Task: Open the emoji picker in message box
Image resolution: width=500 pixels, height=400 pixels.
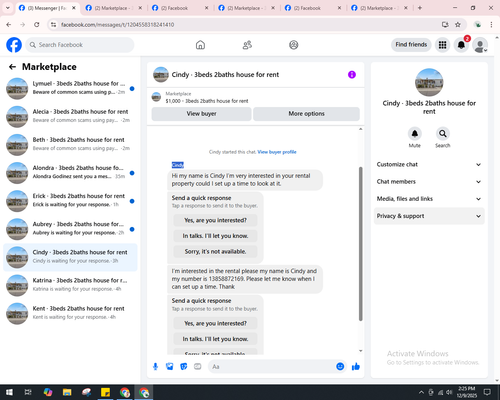Action: click(x=340, y=367)
